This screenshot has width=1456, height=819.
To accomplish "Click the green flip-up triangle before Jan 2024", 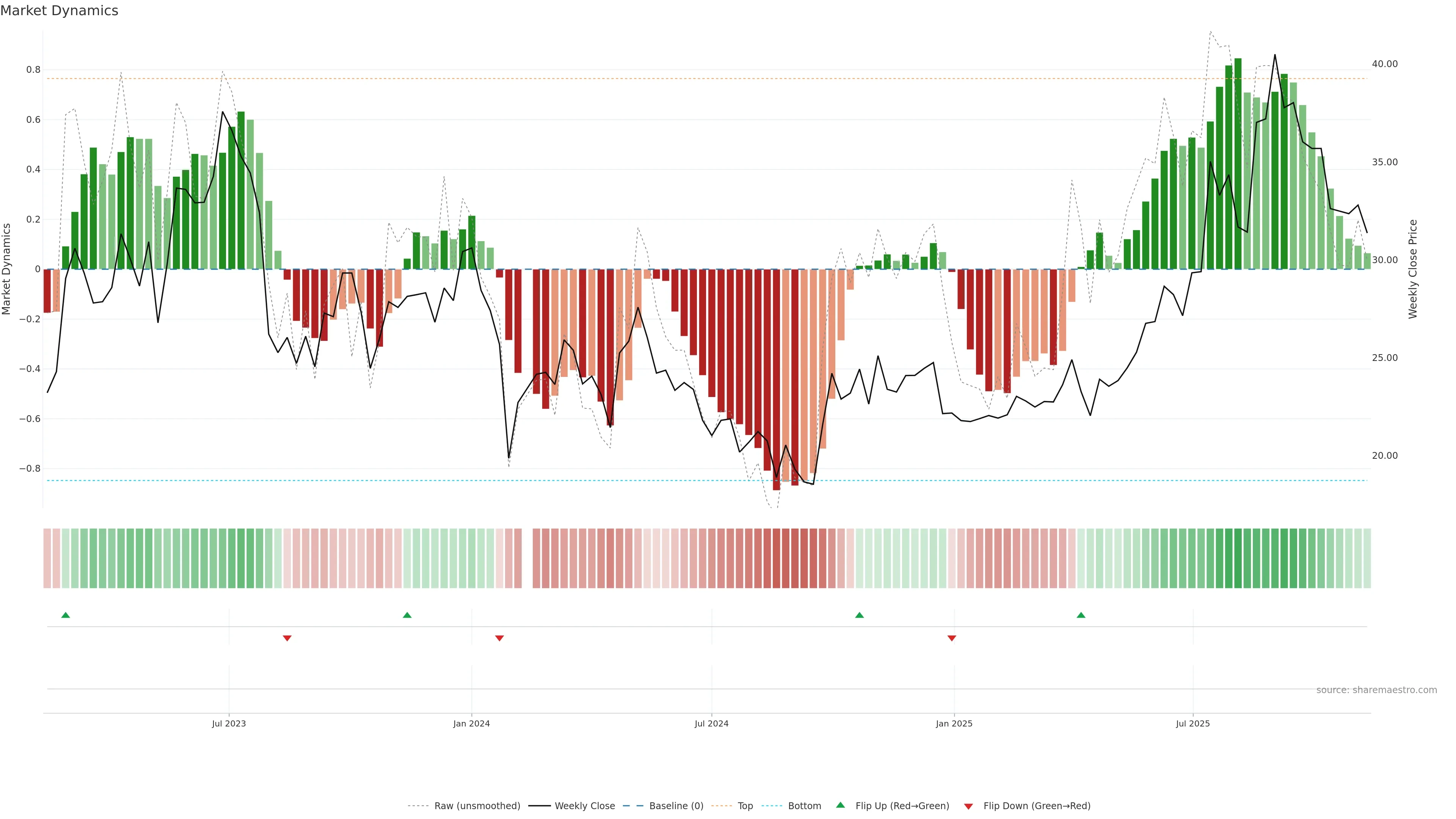I will (407, 615).
